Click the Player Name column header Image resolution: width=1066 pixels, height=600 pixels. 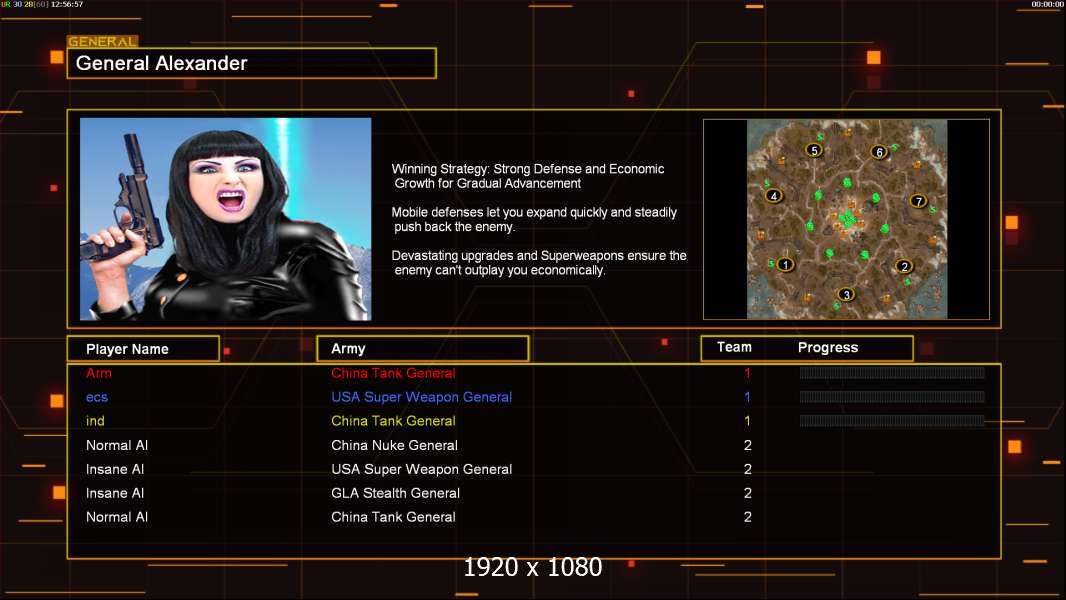[x=143, y=349]
